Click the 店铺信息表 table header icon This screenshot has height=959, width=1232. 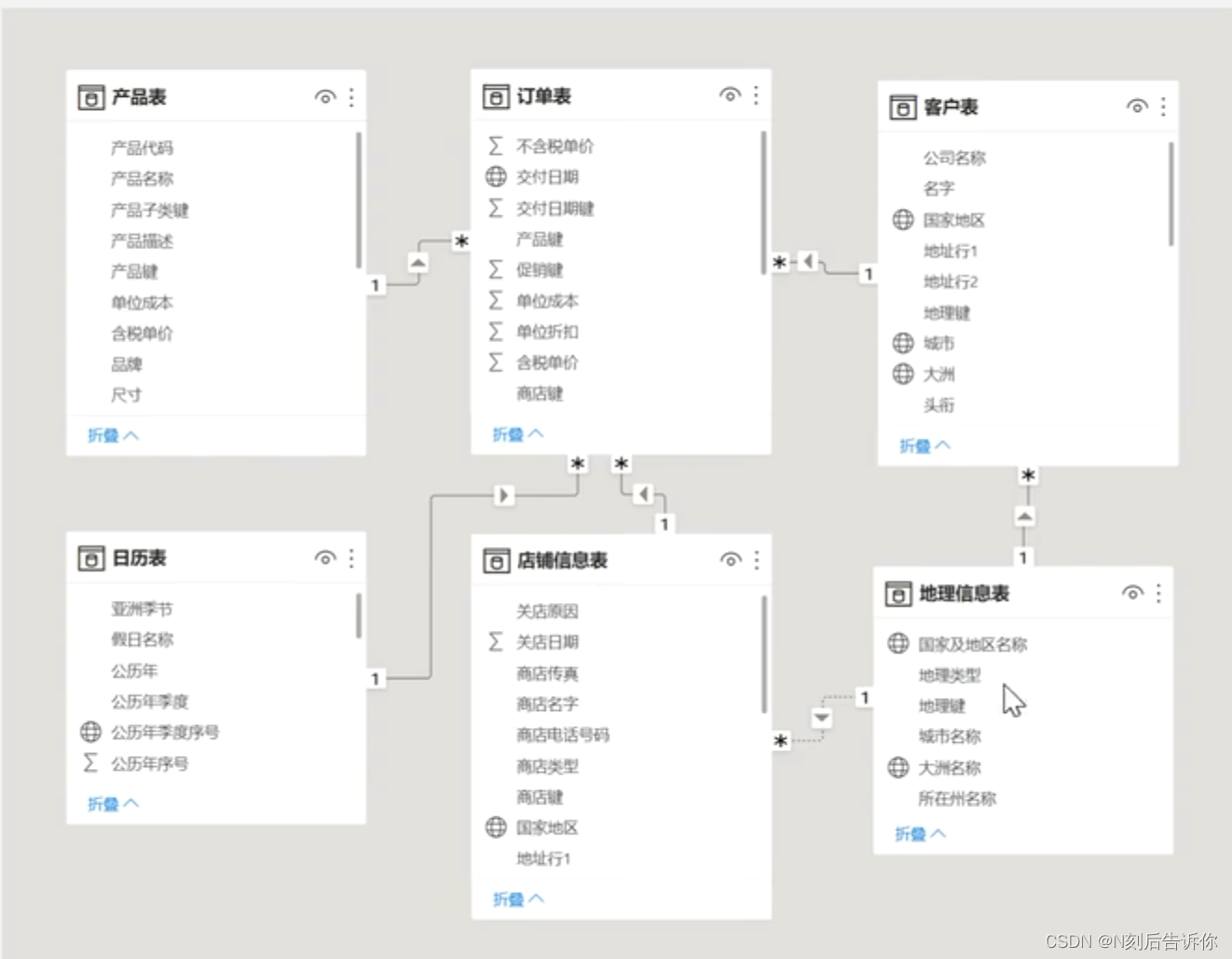tap(496, 560)
